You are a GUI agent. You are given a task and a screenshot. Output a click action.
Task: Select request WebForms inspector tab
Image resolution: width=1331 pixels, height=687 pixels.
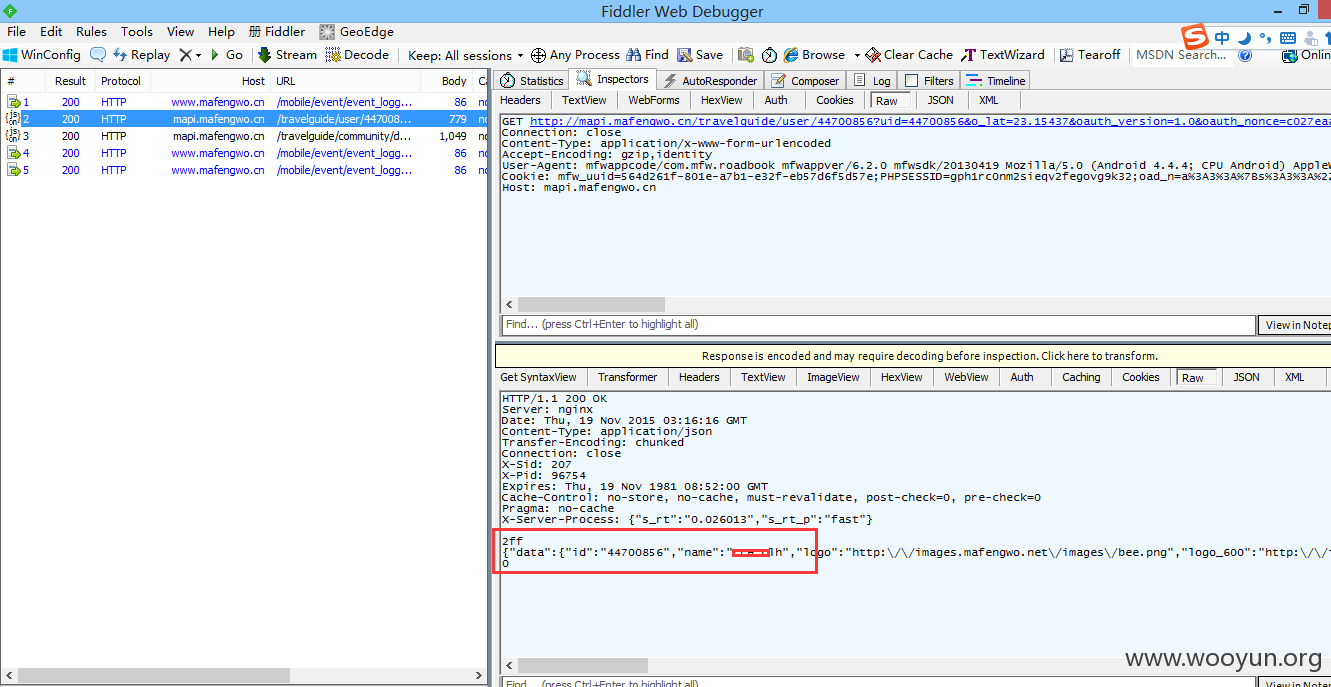tap(654, 100)
